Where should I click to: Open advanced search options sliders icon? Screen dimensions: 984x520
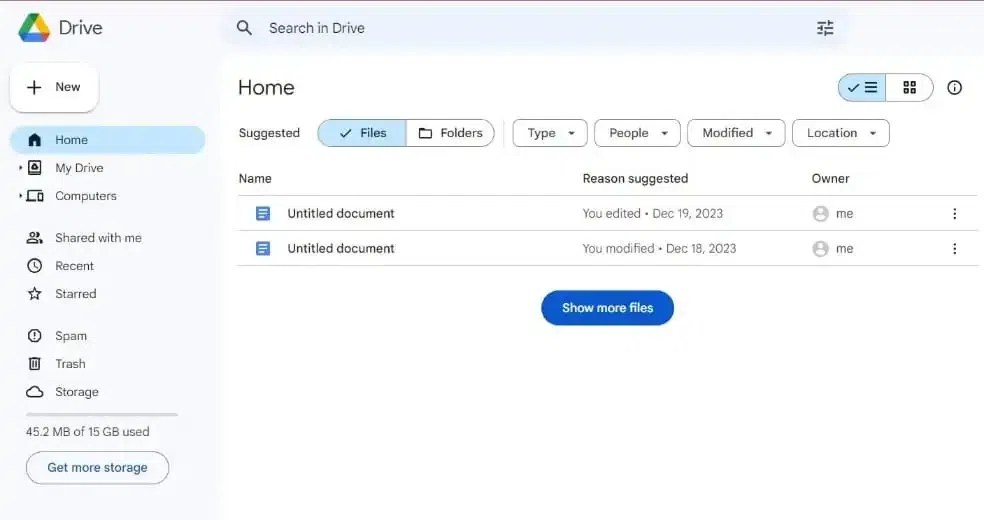coord(825,28)
